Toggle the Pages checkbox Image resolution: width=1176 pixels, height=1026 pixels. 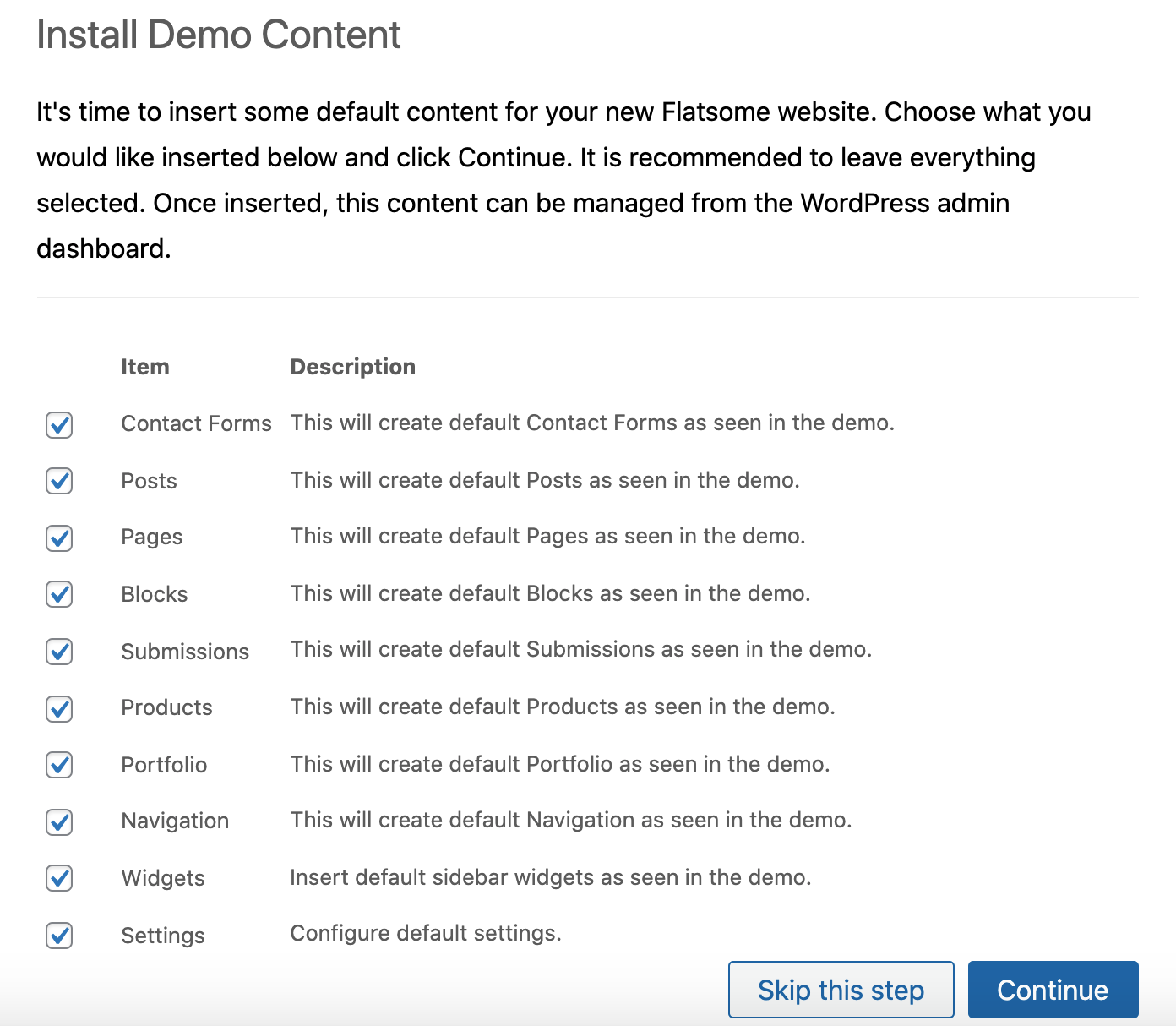pos(59,538)
